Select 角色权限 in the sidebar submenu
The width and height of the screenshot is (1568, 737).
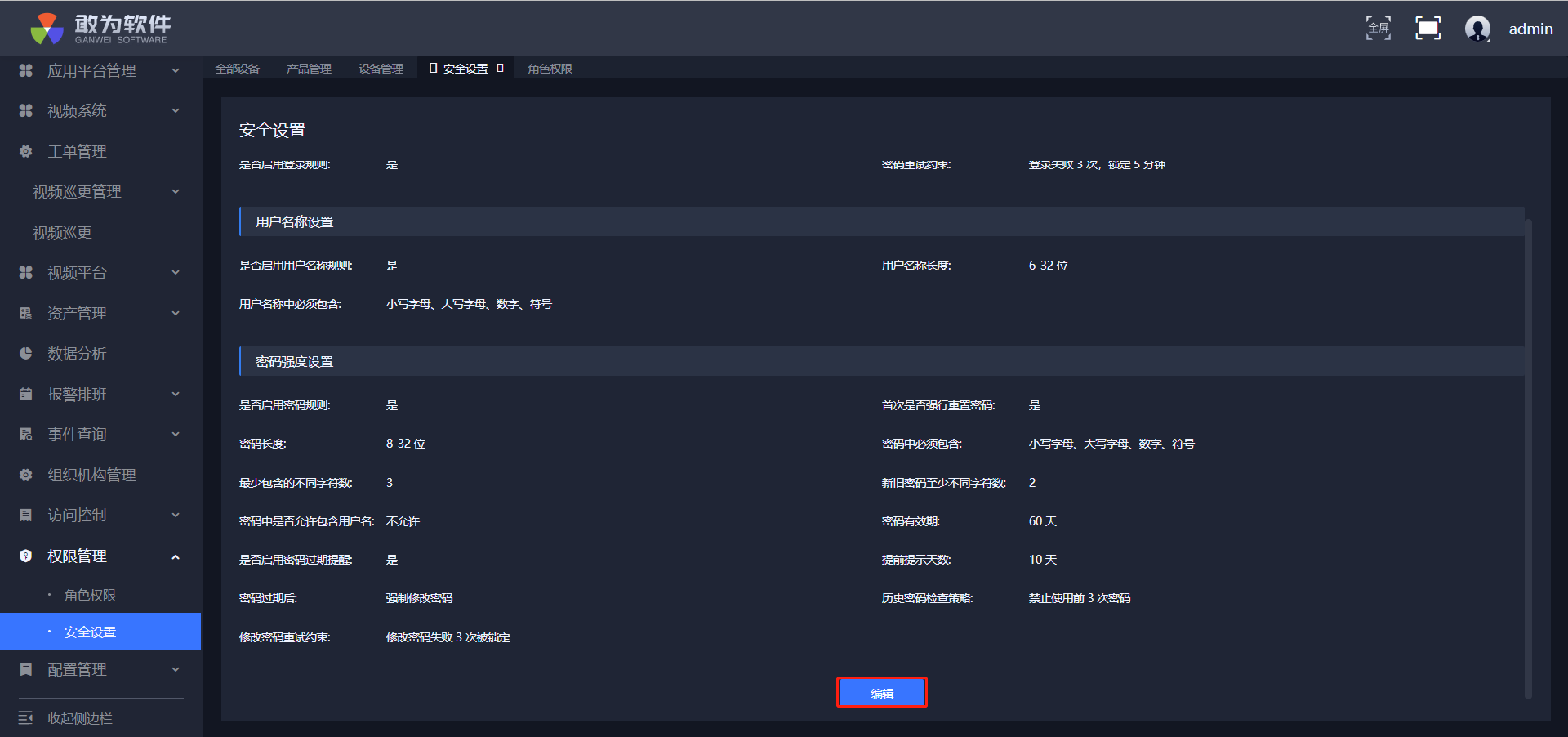click(x=90, y=595)
